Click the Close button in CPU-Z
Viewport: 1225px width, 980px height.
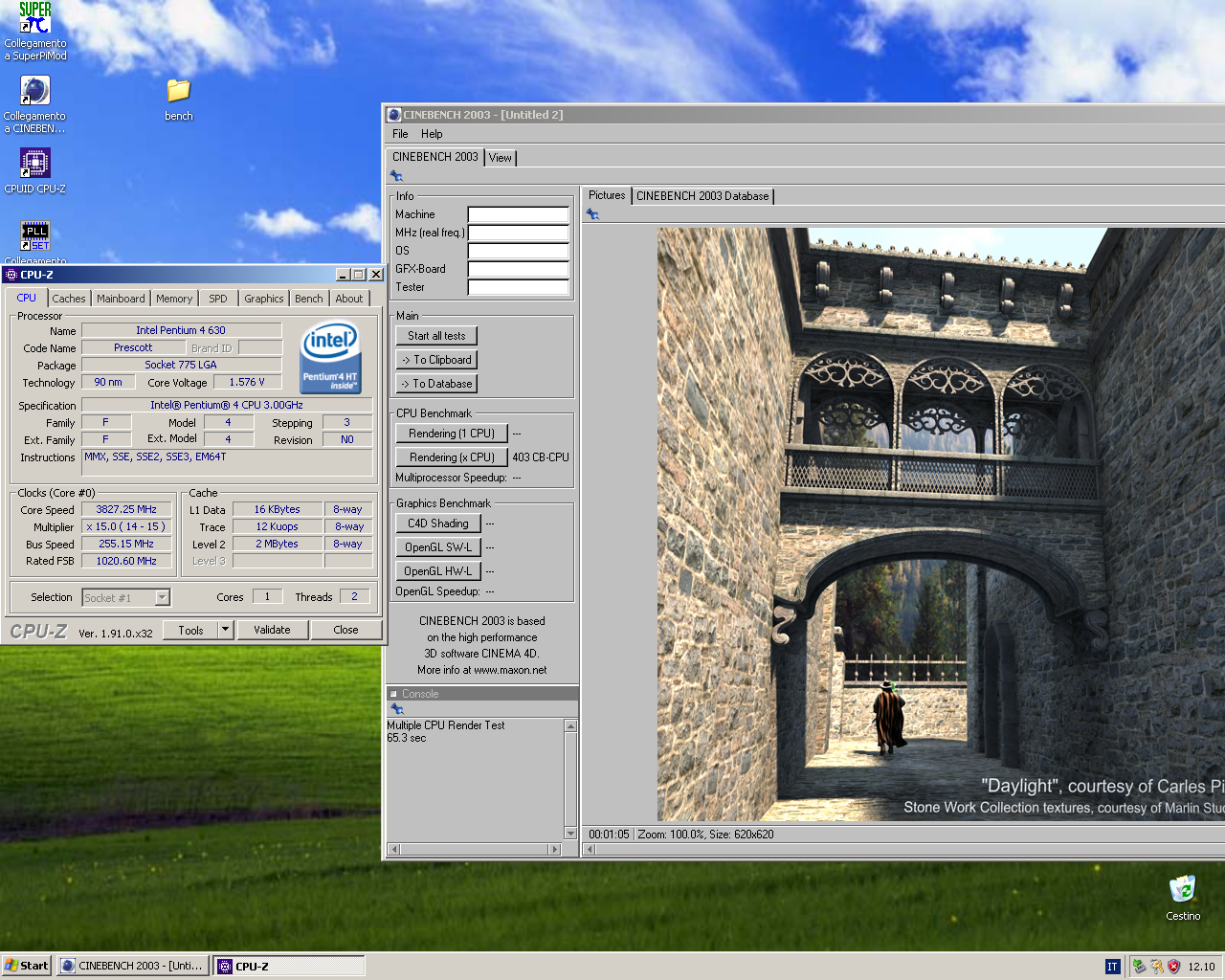click(x=345, y=630)
